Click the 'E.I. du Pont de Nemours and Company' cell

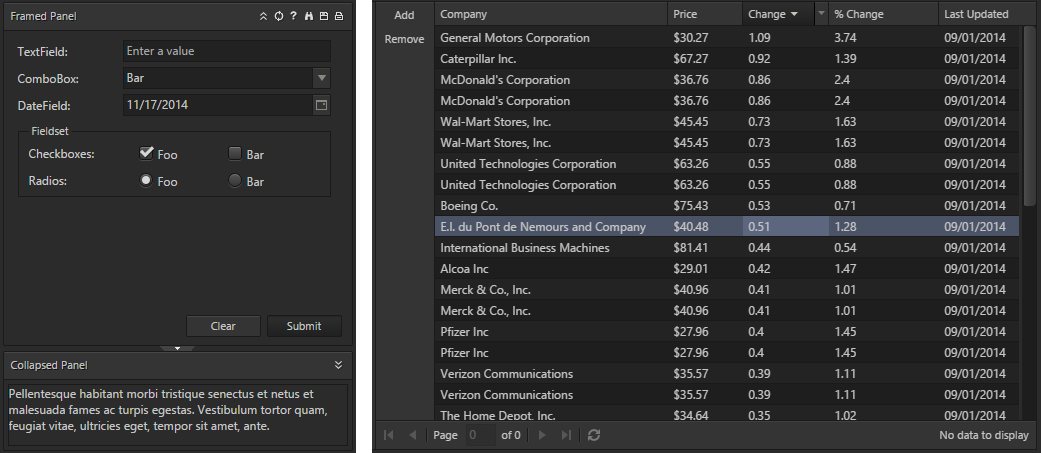coord(551,227)
